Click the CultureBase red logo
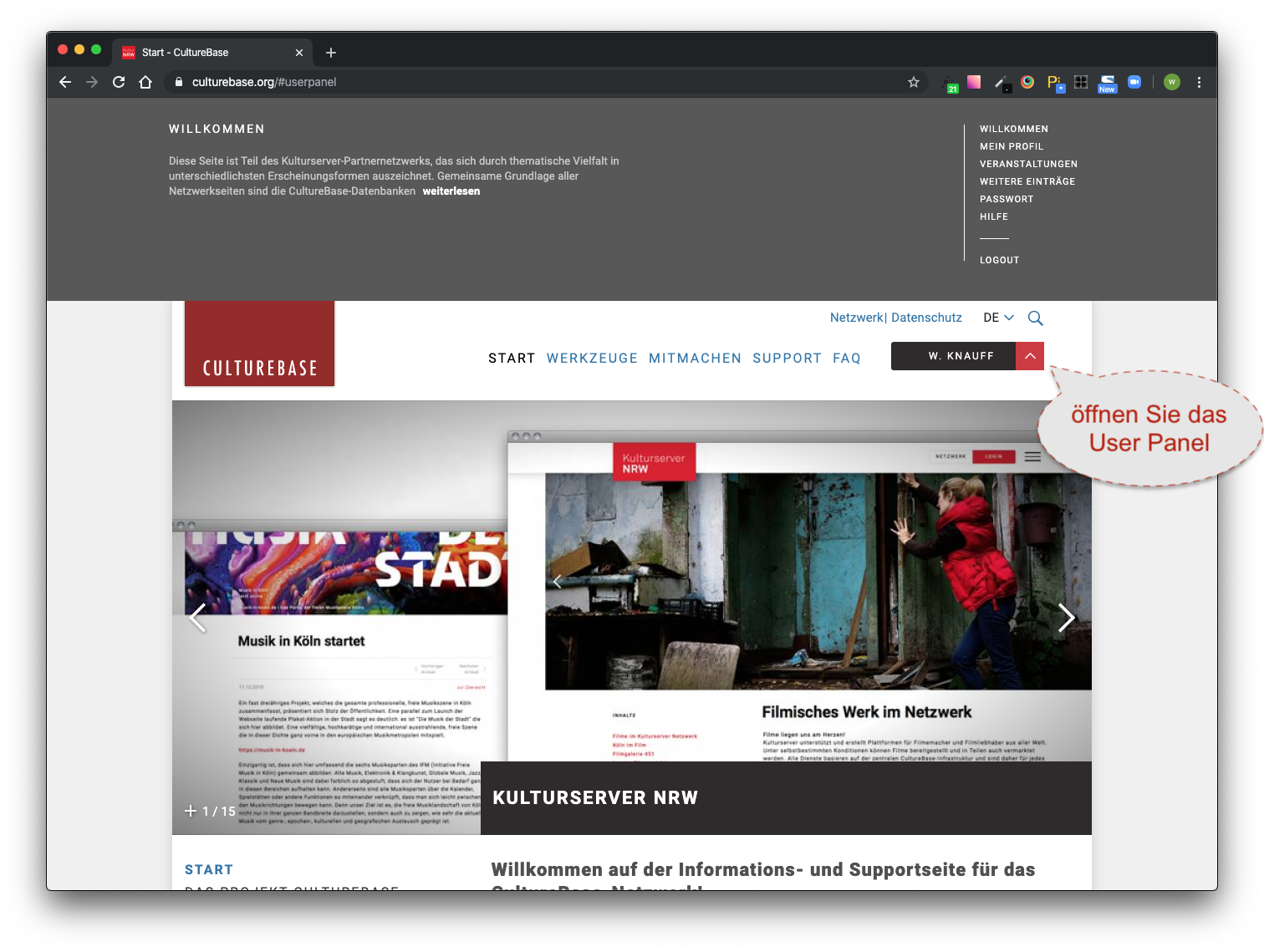This screenshot has width=1264, height=952. [259, 344]
